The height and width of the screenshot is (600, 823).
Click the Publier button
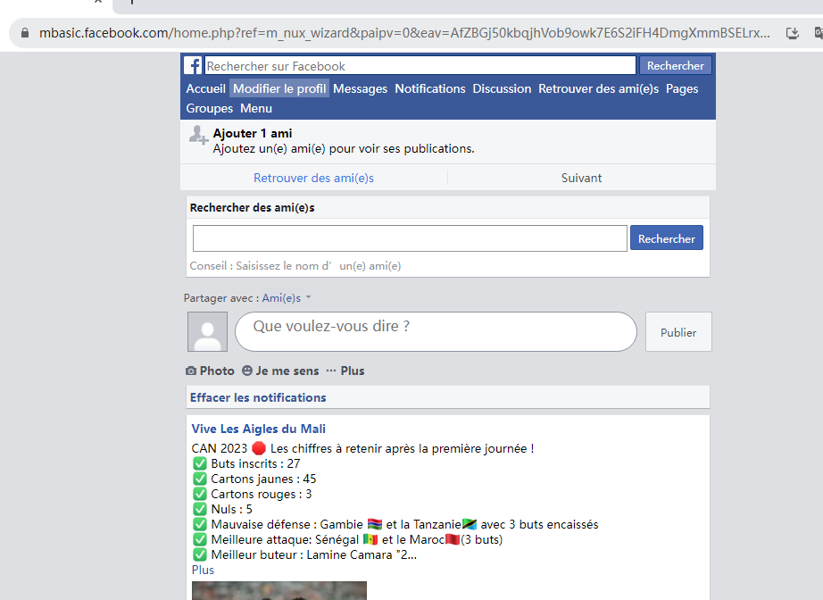coord(678,332)
